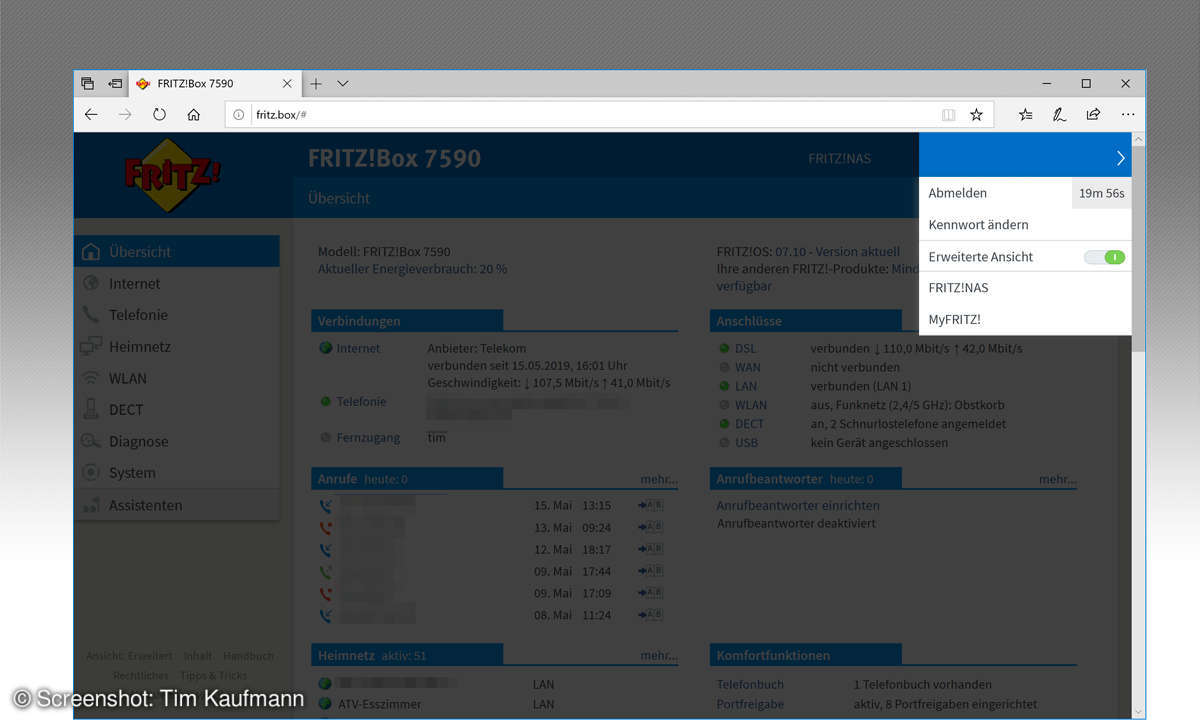Click phonebook icon for 15. Mai call
1200x720 pixels.
[x=651, y=505]
